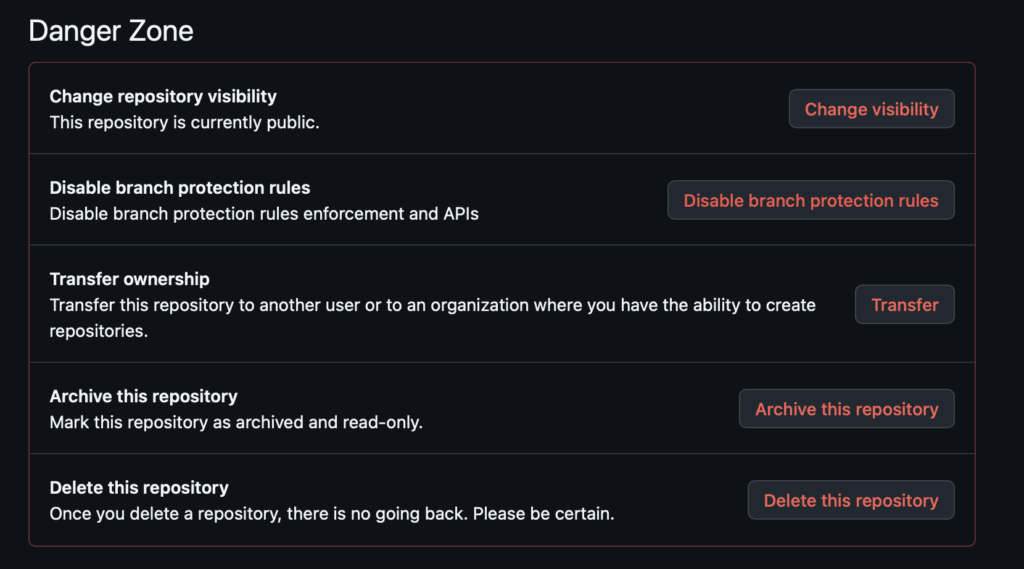Click the 'This repository is currently public' text
The width and height of the screenshot is (1024, 569).
point(185,122)
